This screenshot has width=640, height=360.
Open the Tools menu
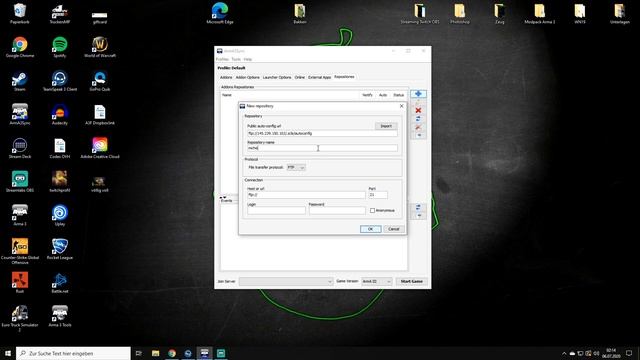point(236,59)
